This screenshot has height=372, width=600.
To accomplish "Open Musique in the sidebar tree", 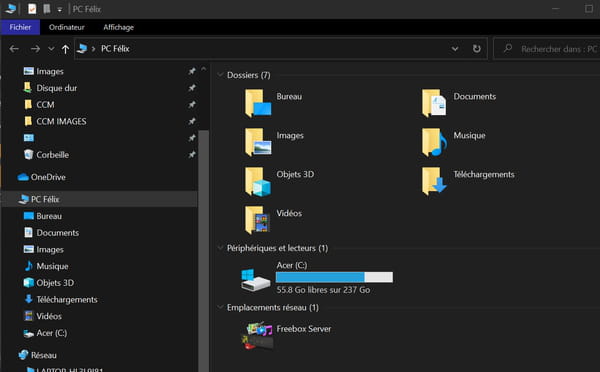I will (52, 266).
